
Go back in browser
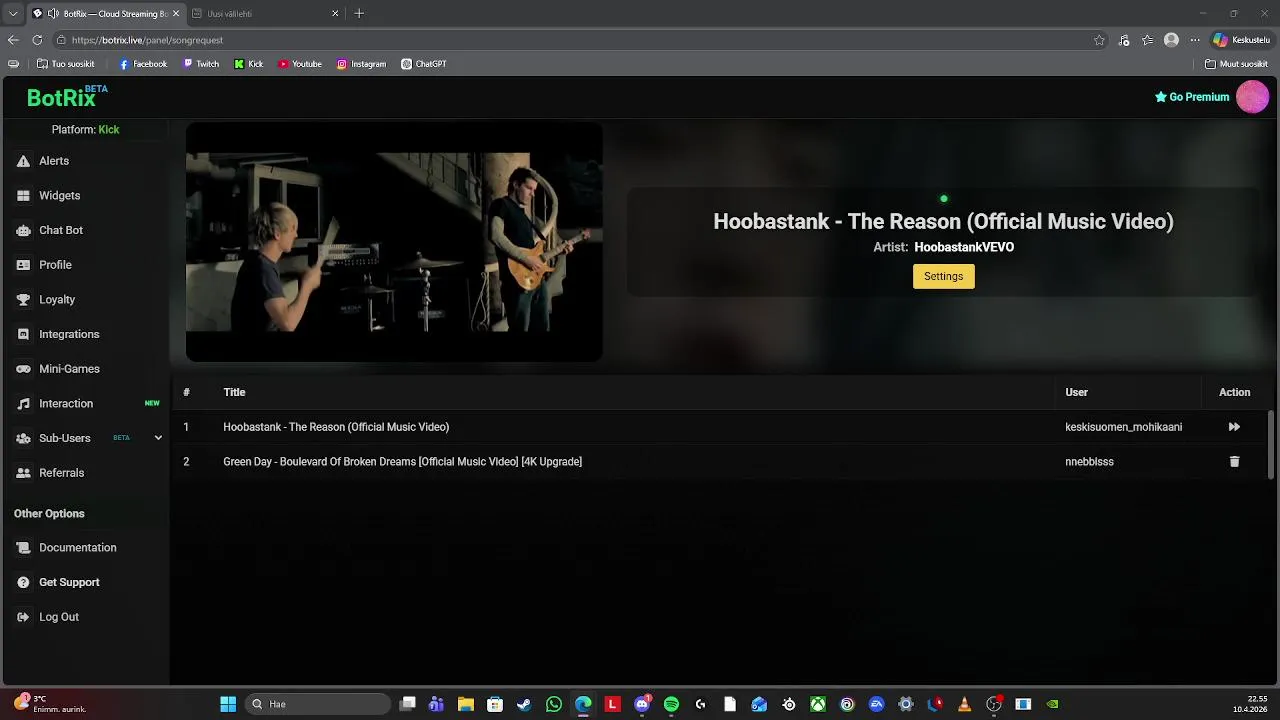click(13, 40)
